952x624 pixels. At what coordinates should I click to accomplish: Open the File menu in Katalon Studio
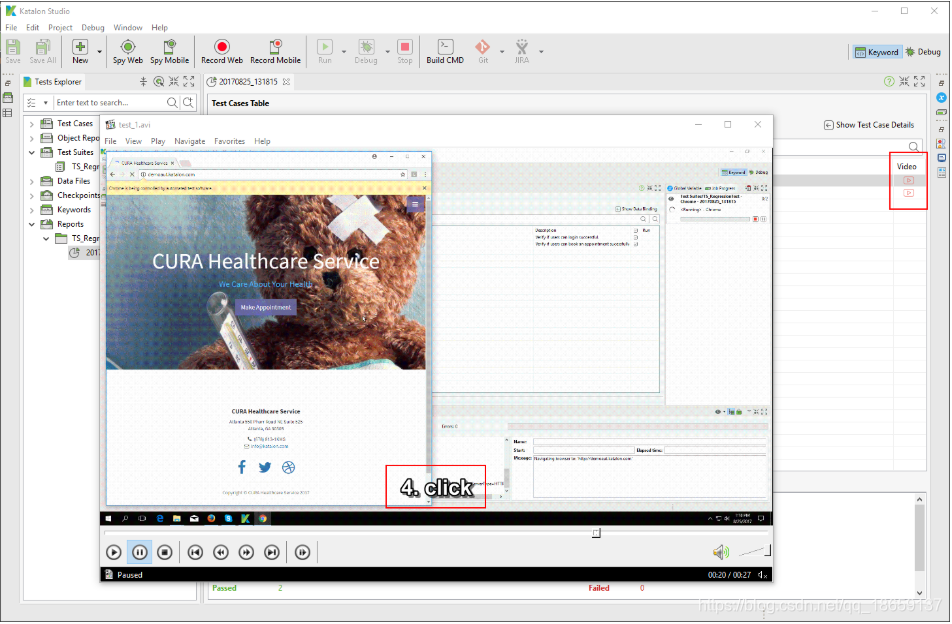12,27
